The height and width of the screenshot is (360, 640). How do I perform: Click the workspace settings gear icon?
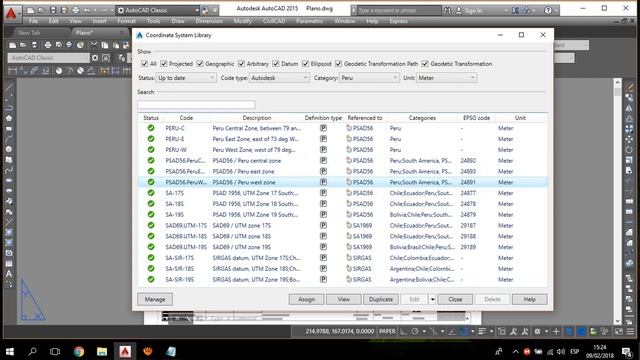tap(95, 58)
